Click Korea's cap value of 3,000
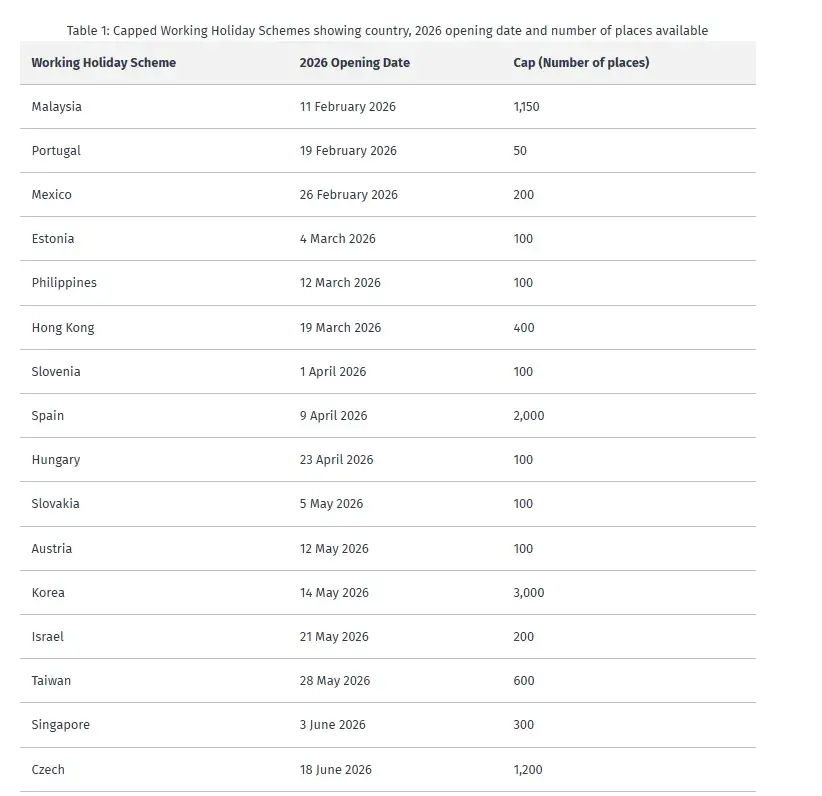 529,592
